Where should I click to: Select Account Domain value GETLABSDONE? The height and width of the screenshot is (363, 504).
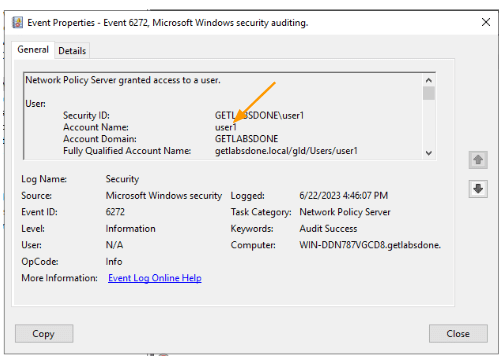(x=246, y=139)
